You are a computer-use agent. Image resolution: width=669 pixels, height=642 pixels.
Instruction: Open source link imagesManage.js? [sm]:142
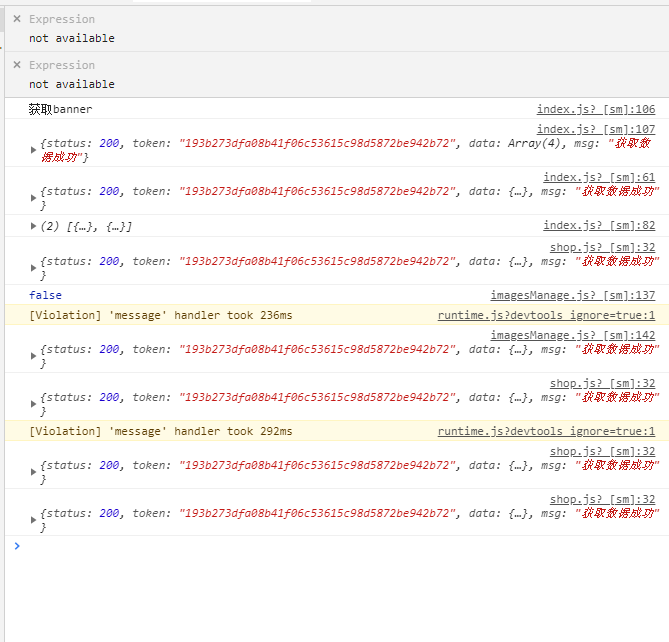point(573,335)
